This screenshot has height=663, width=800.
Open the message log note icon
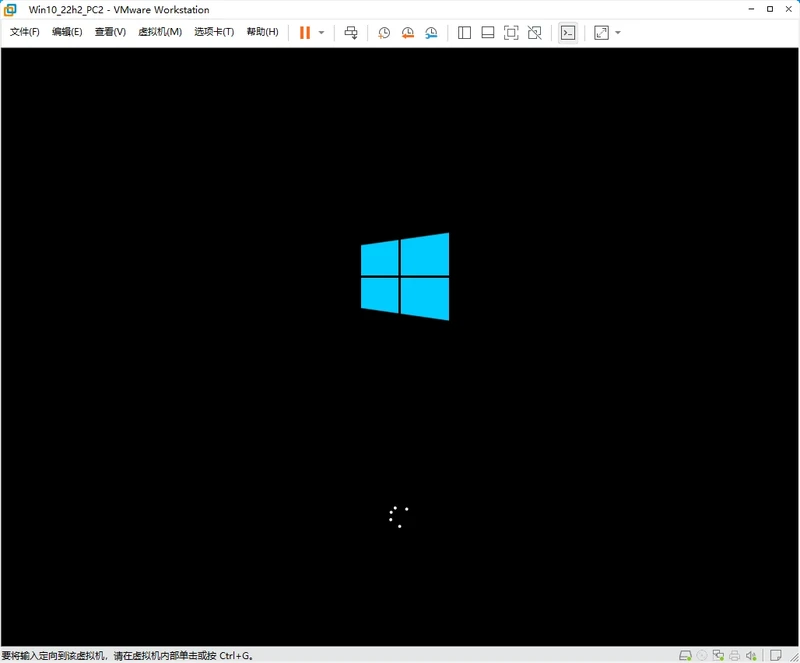tap(776, 655)
